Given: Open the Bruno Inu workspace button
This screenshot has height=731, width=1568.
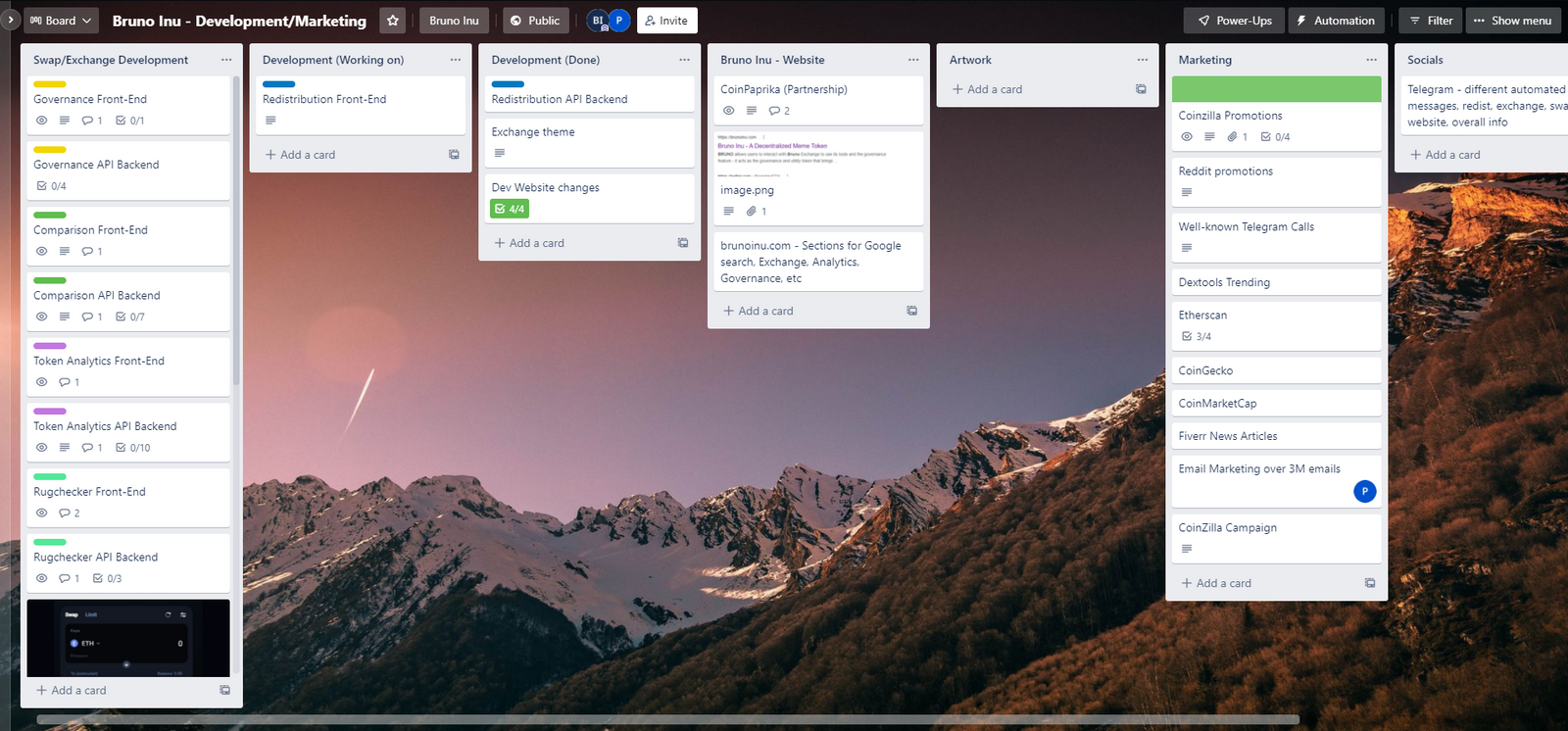Looking at the screenshot, I should pyautogui.click(x=454, y=21).
